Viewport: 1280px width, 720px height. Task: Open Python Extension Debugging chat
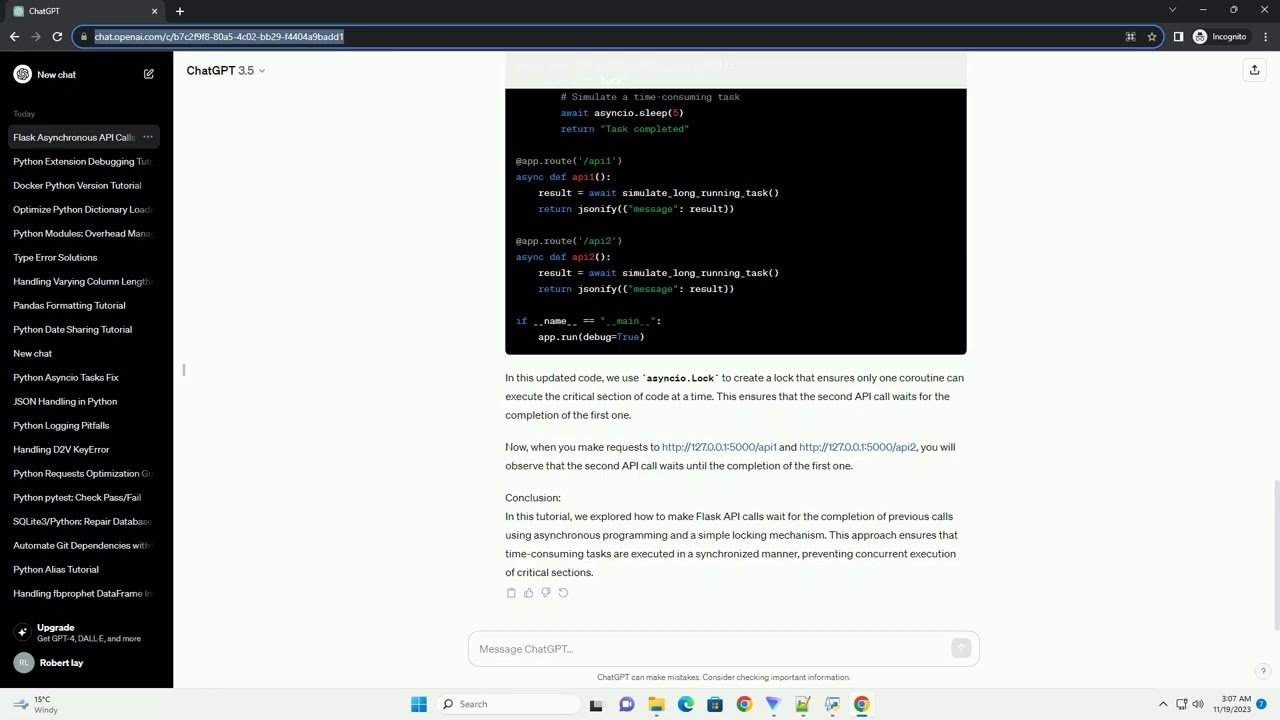pyautogui.click(x=82, y=161)
